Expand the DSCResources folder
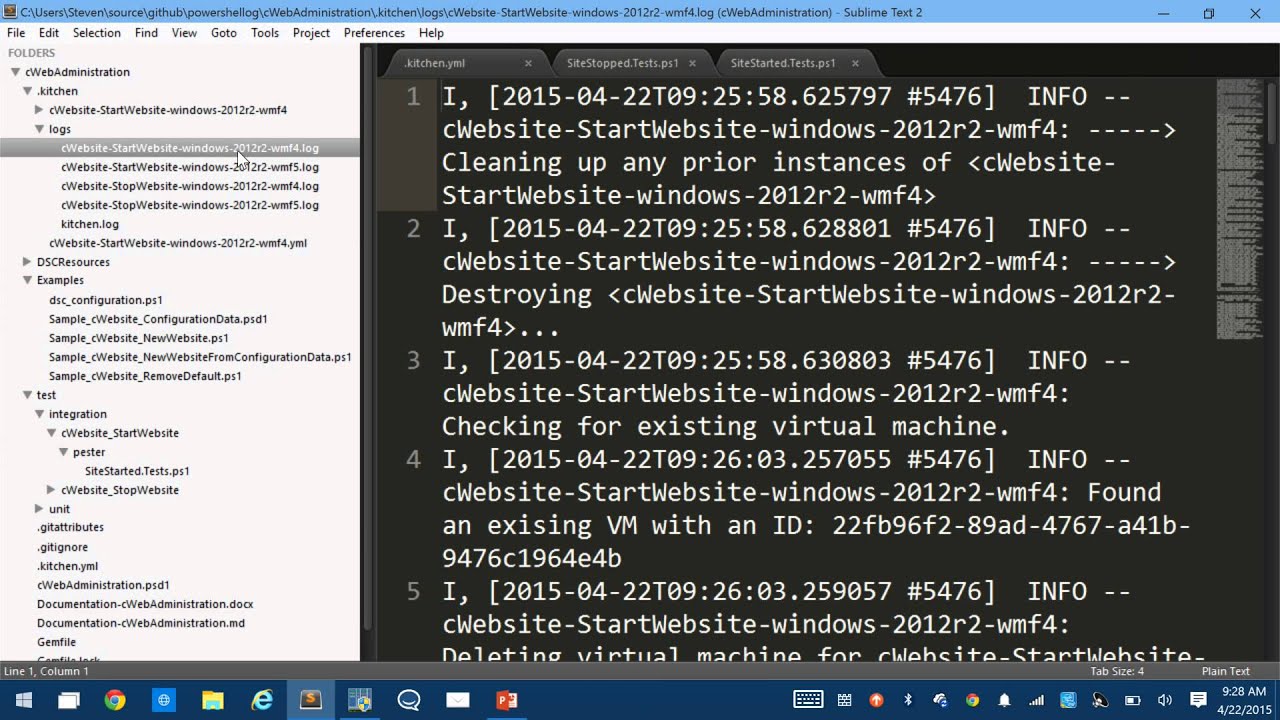The width and height of the screenshot is (1280, 720). click(x=27, y=262)
